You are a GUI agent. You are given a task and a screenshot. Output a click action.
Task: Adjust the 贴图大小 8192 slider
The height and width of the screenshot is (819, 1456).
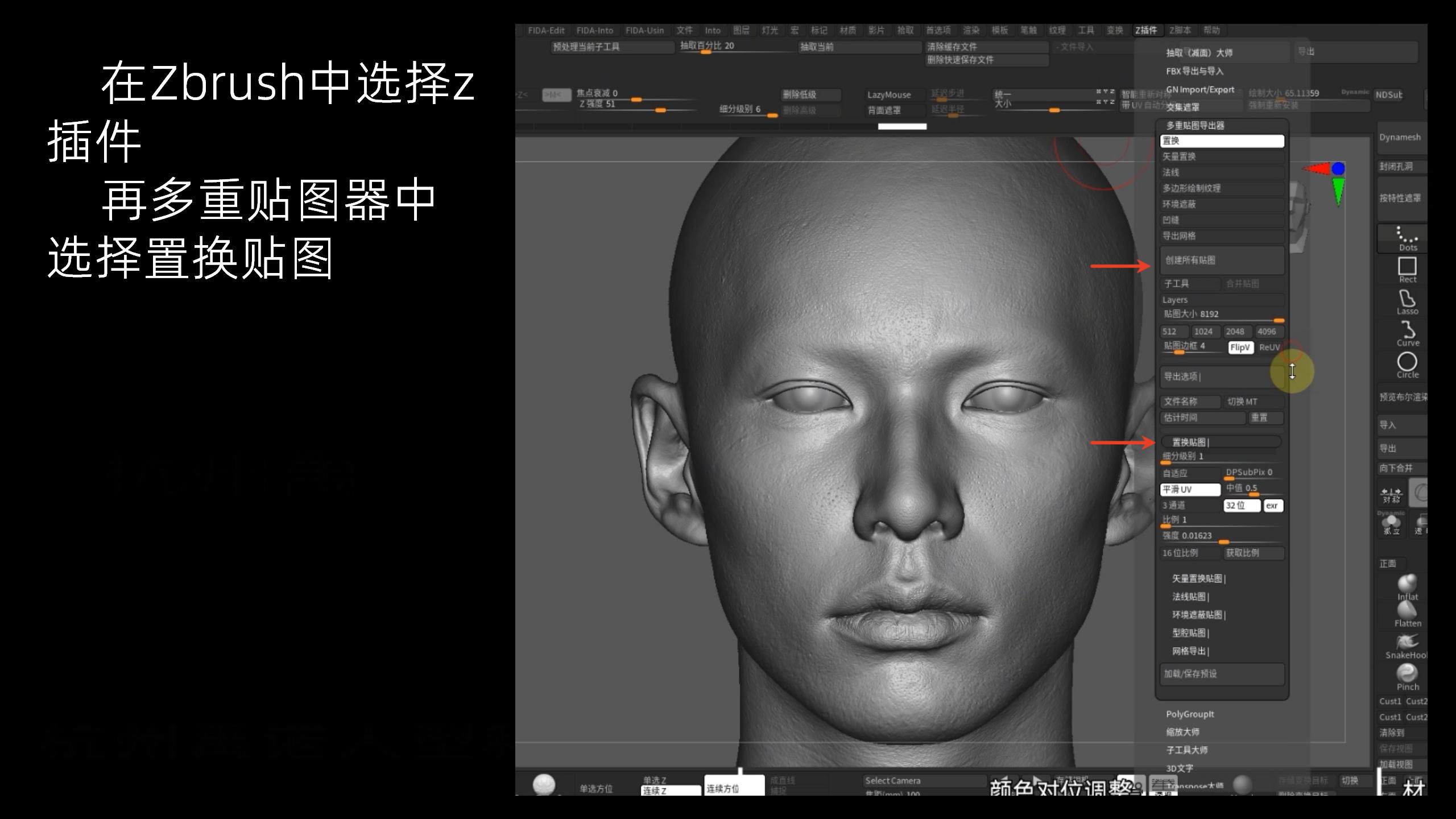1222,316
